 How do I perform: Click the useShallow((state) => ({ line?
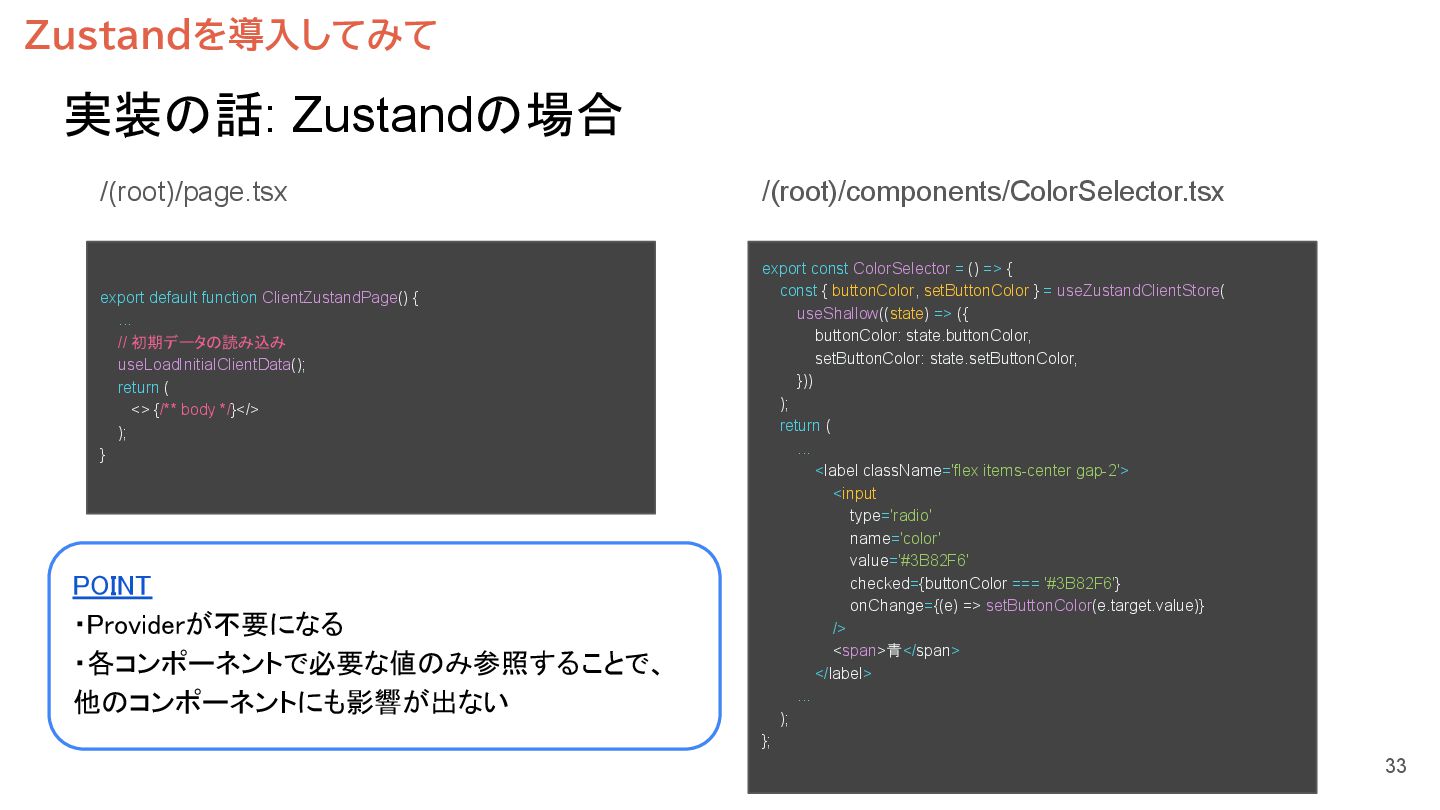point(884,313)
